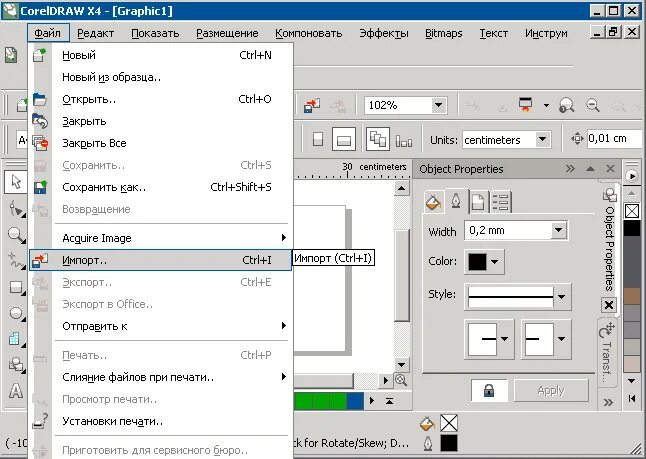
Task: Click the document palette right arrow
Action: [x=372, y=400]
